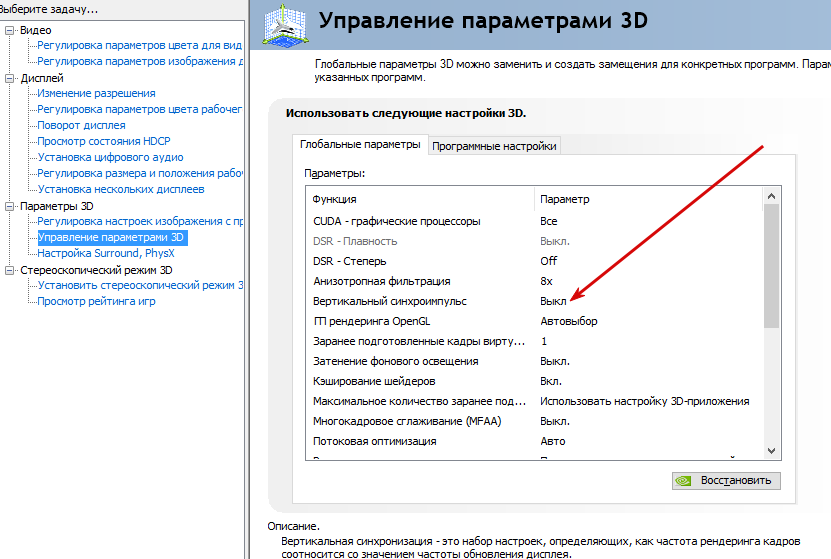
Task: Open Вертикальный синхроимпульс value Выкл
Action: [554, 301]
